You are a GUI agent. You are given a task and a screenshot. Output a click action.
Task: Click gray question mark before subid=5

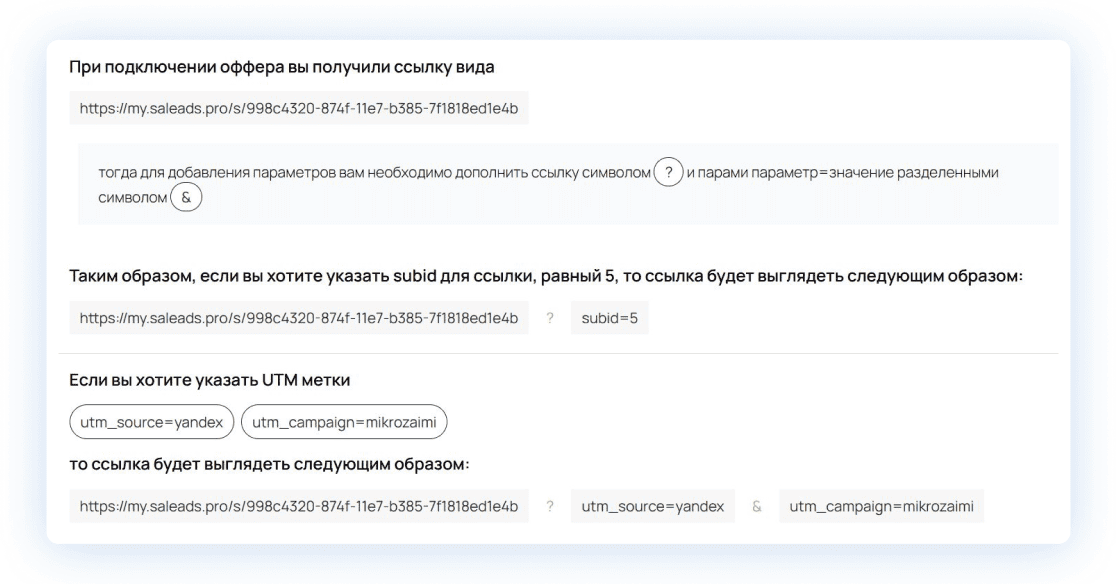[550, 318]
